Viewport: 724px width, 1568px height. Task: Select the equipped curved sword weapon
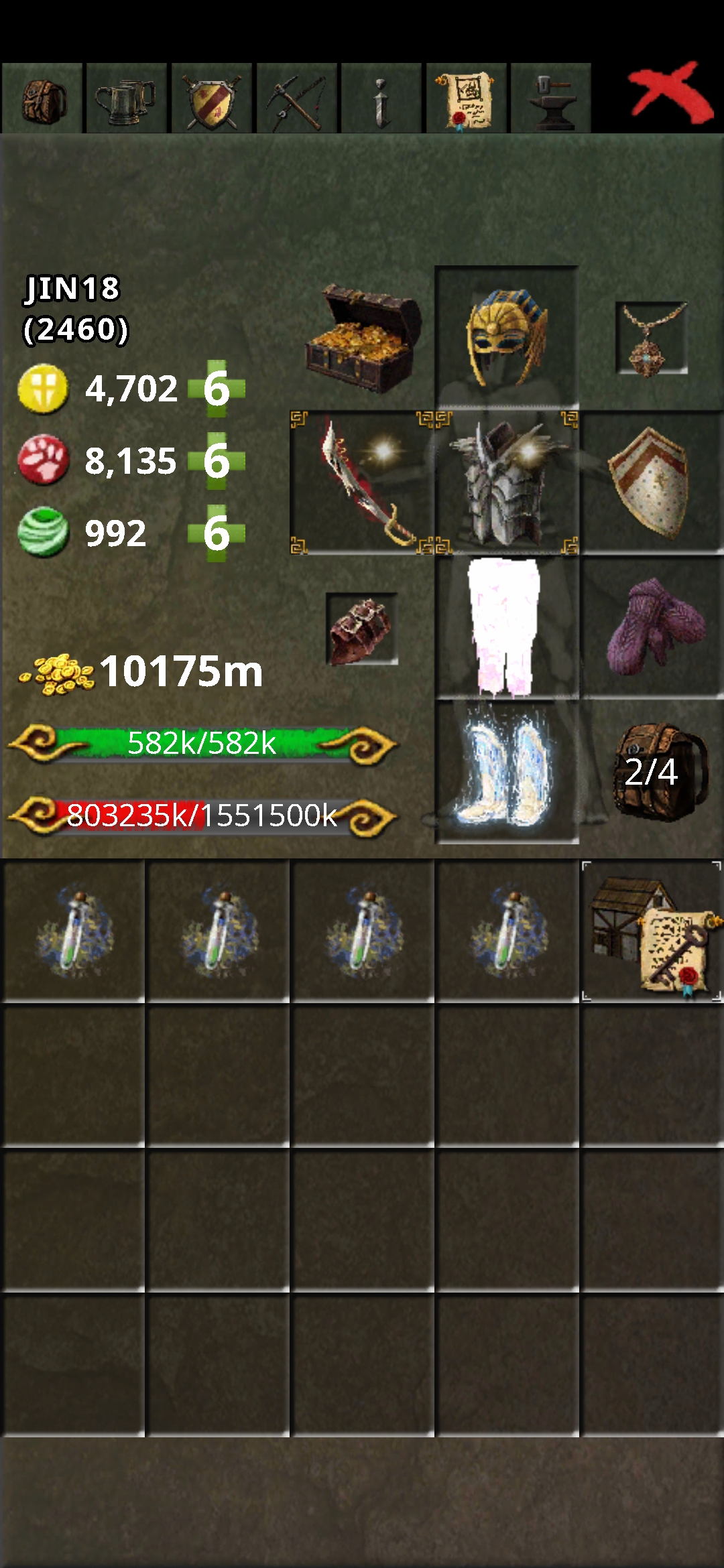(362, 483)
